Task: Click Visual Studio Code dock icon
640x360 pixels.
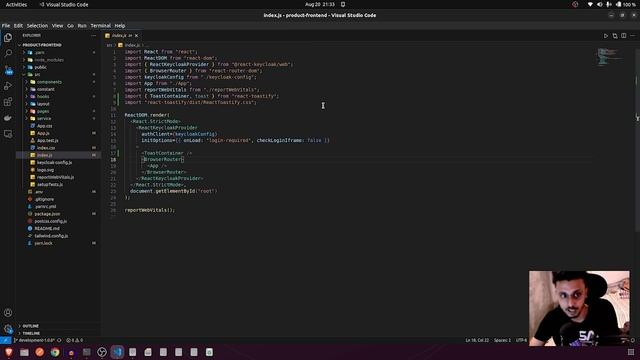Action: coord(118,352)
